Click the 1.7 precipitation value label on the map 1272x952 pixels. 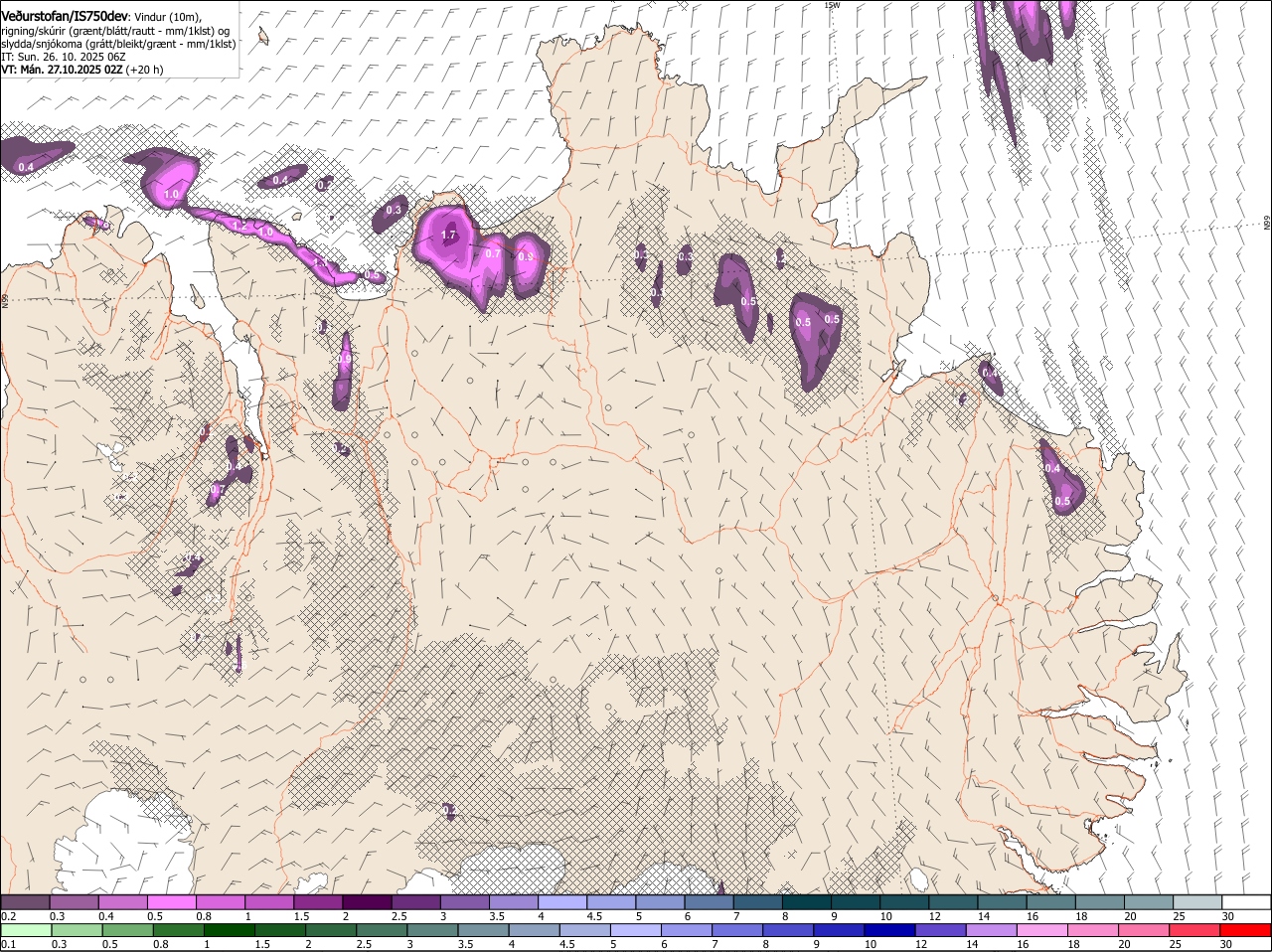448,236
